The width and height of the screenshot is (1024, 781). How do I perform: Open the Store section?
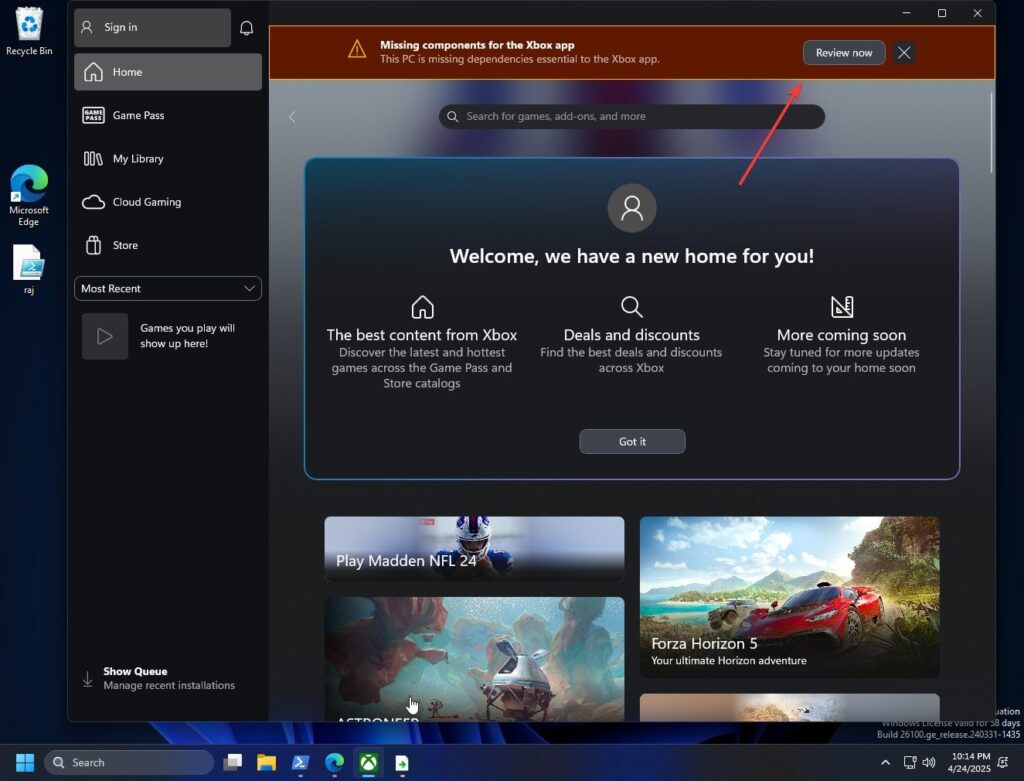(168, 245)
